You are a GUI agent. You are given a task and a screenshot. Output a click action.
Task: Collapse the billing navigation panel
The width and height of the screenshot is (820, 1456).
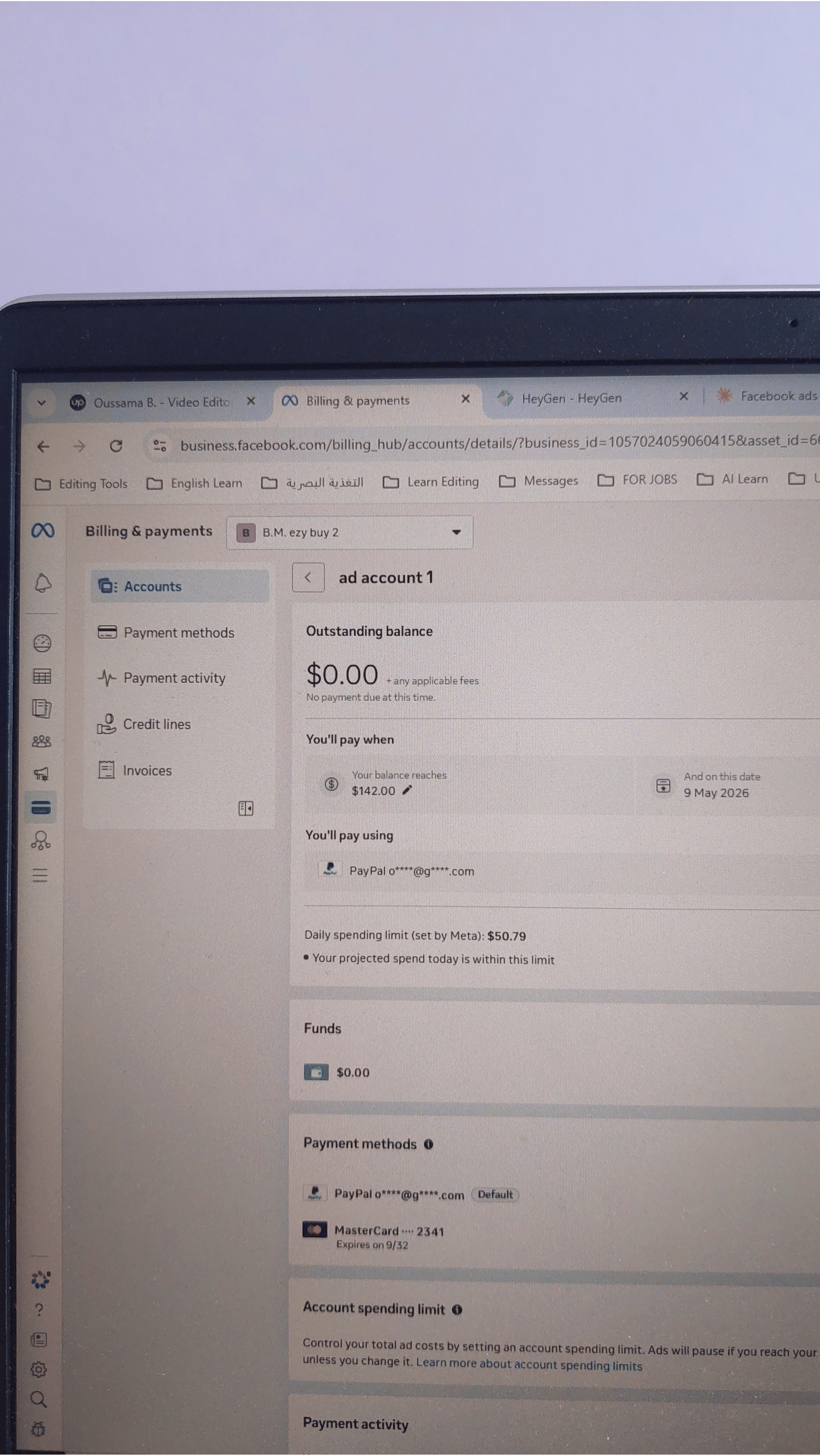point(246,809)
